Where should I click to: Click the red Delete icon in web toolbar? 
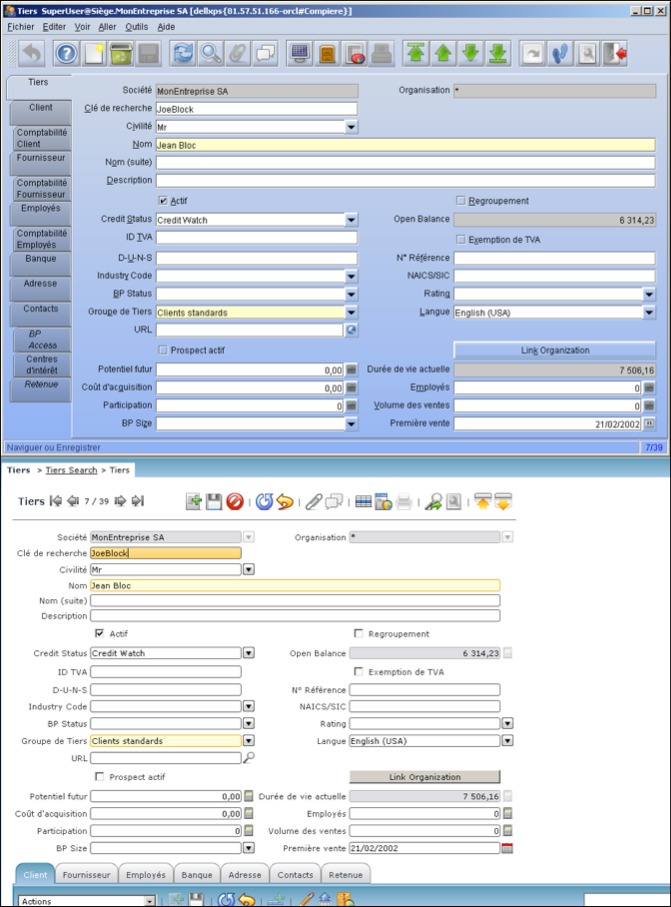click(234, 501)
